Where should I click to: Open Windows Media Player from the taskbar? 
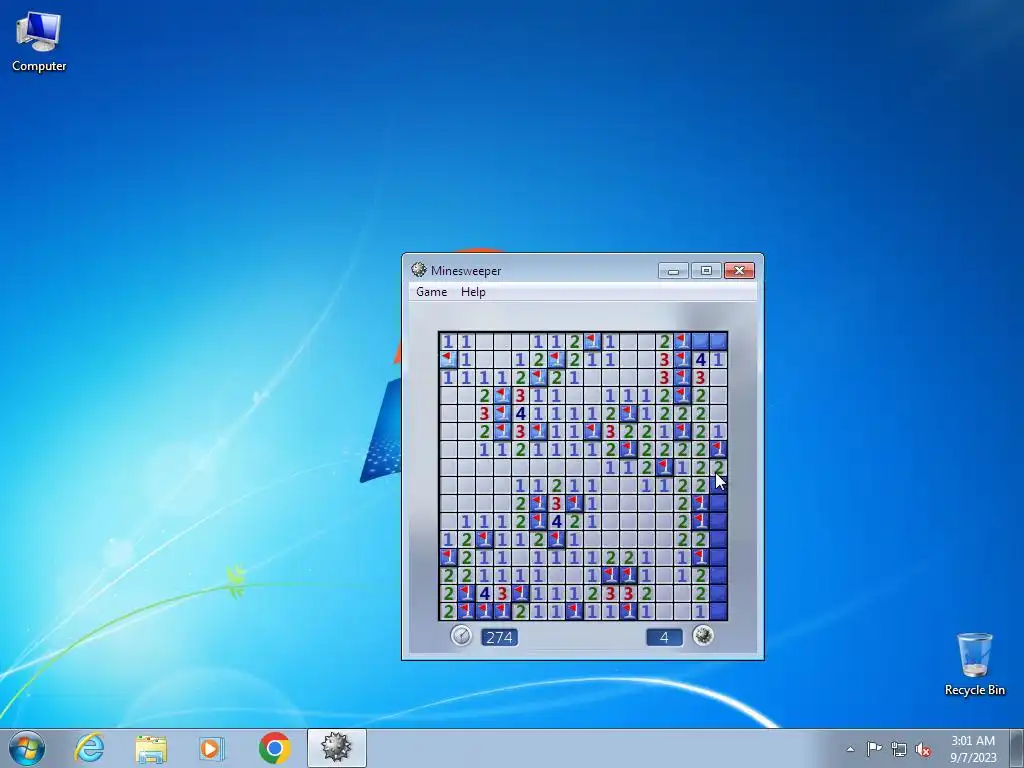pos(212,748)
